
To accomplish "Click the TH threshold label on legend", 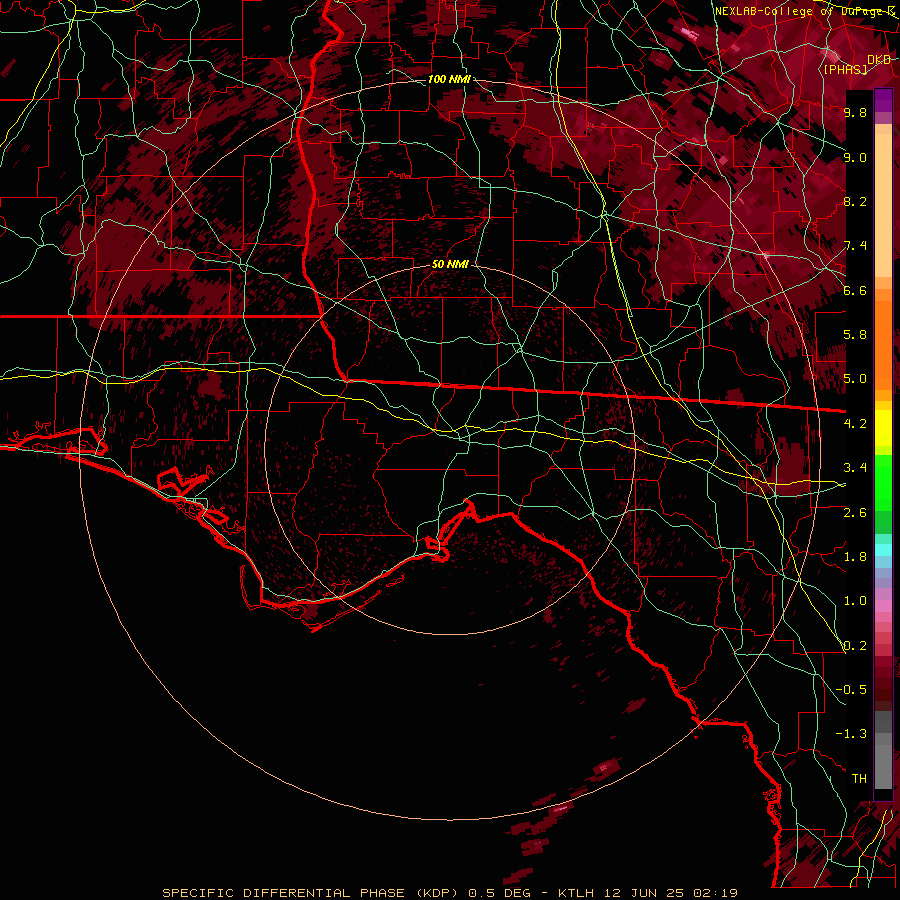I will click(859, 779).
